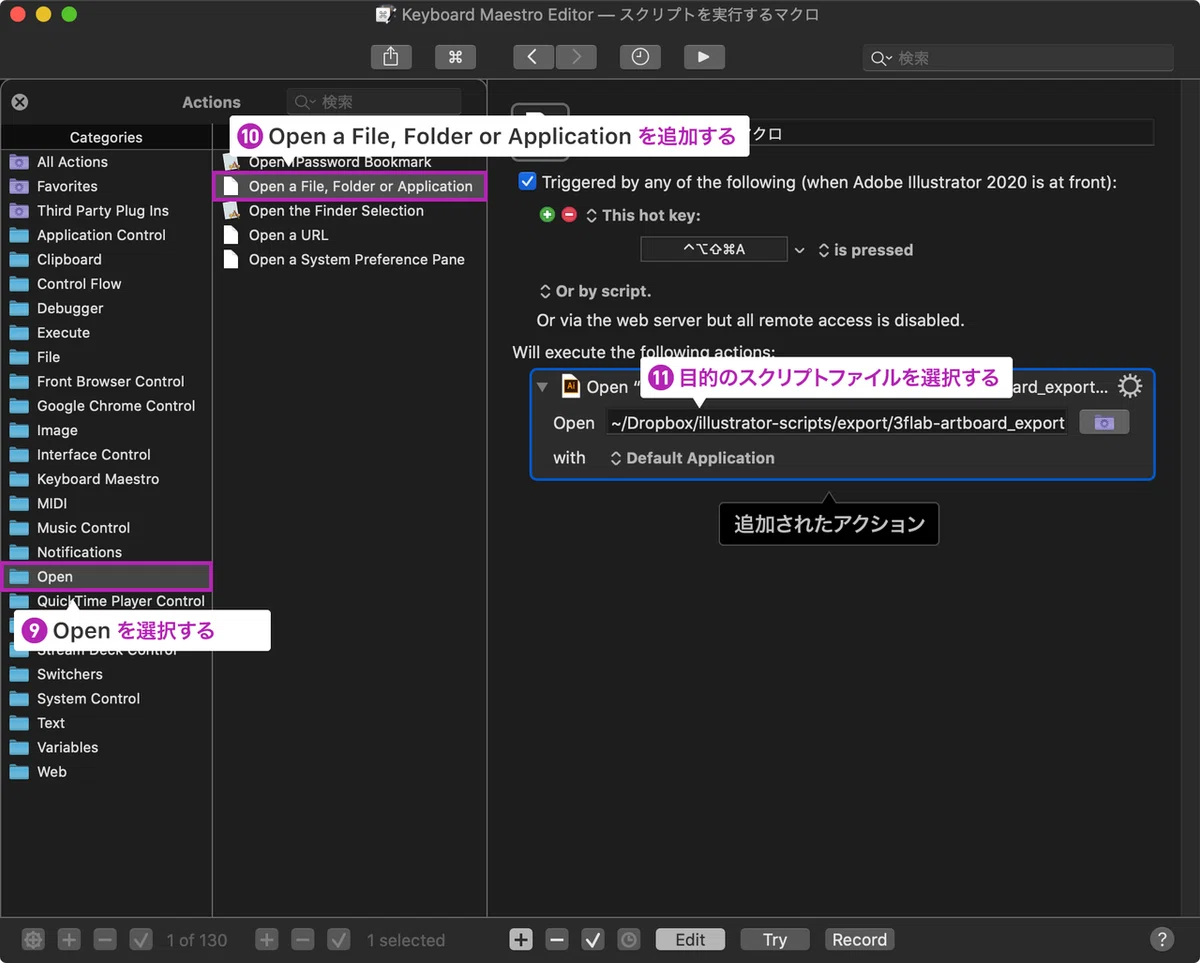Open the Default Application dropdown
The image size is (1200, 963).
692,458
